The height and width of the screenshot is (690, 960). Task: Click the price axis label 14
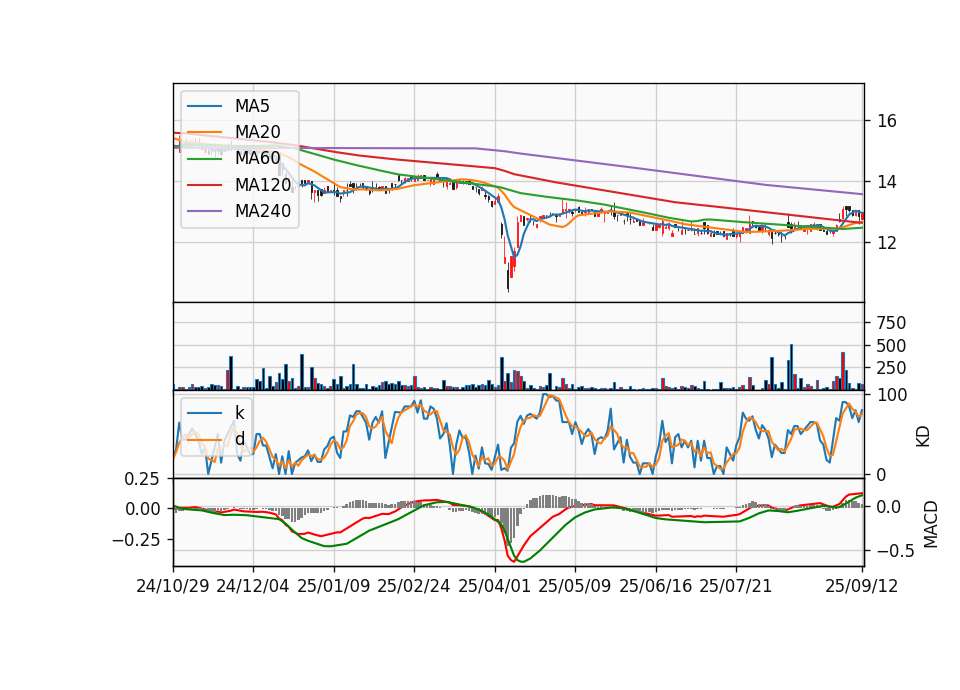coord(887,182)
